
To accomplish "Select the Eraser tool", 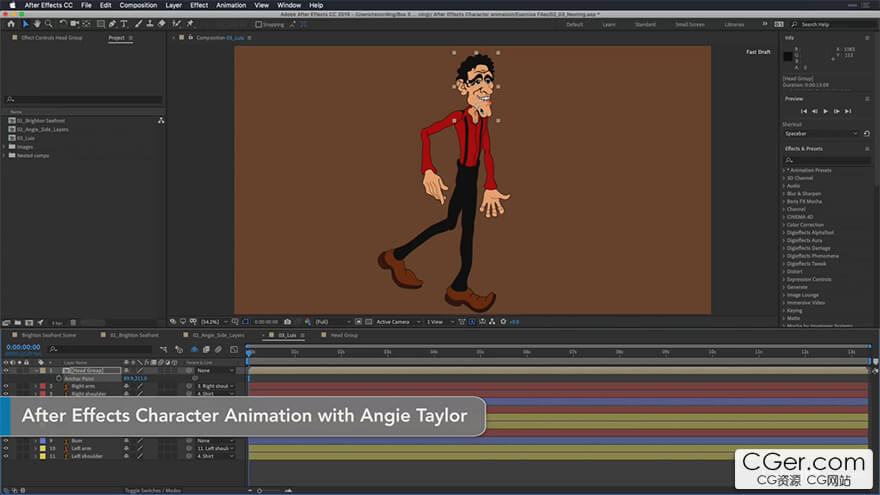I will (x=162, y=24).
